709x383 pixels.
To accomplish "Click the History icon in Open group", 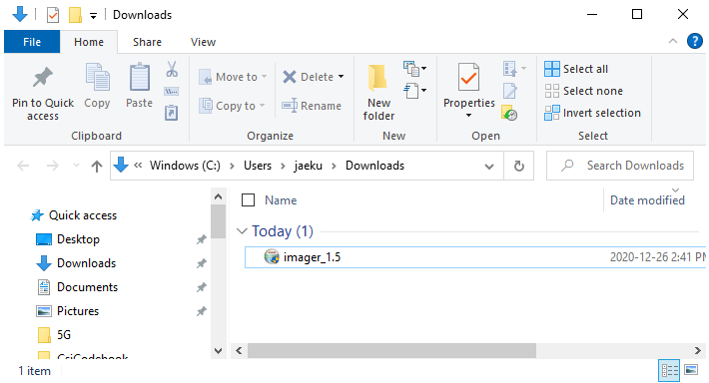I will click(x=510, y=113).
